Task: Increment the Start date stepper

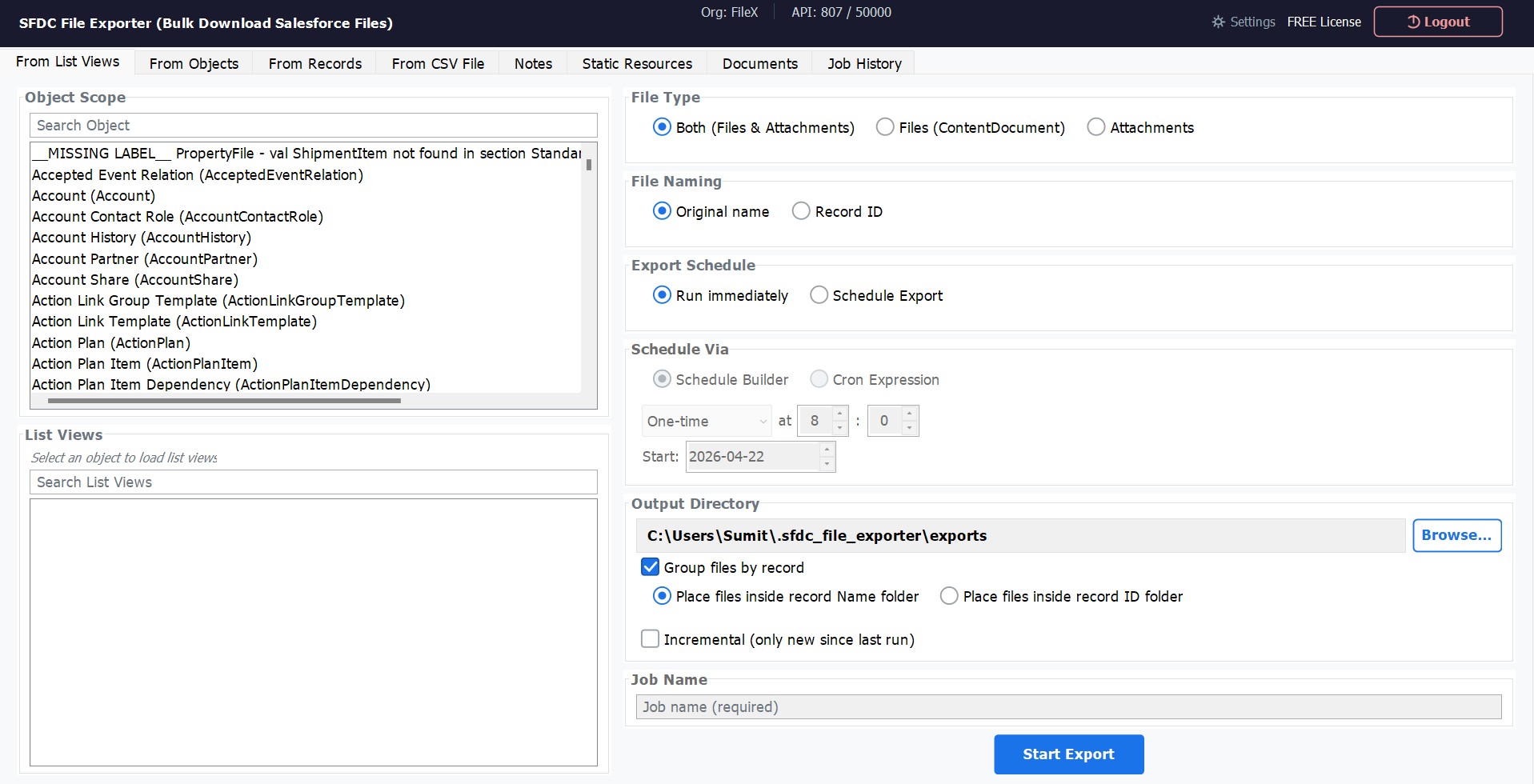Action: (827, 450)
